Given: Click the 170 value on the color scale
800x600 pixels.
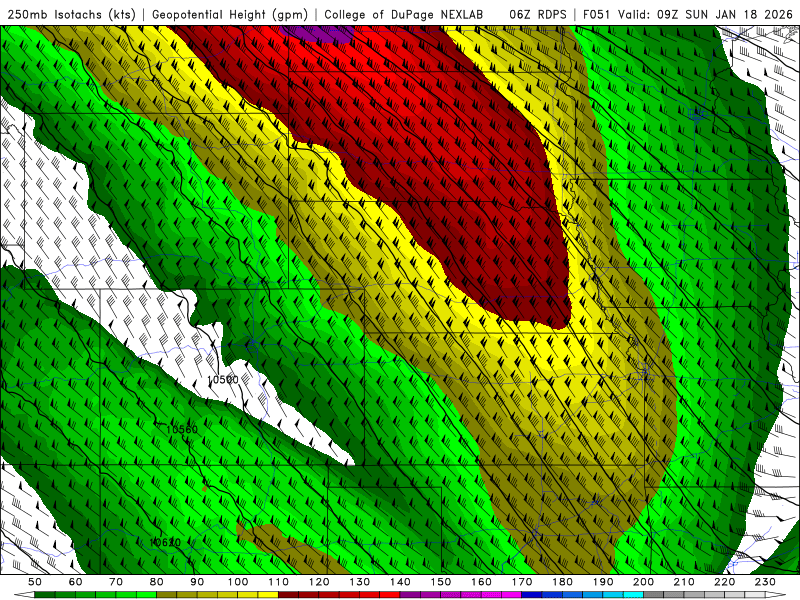Looking at the screenshot, I should click(522, 582).
